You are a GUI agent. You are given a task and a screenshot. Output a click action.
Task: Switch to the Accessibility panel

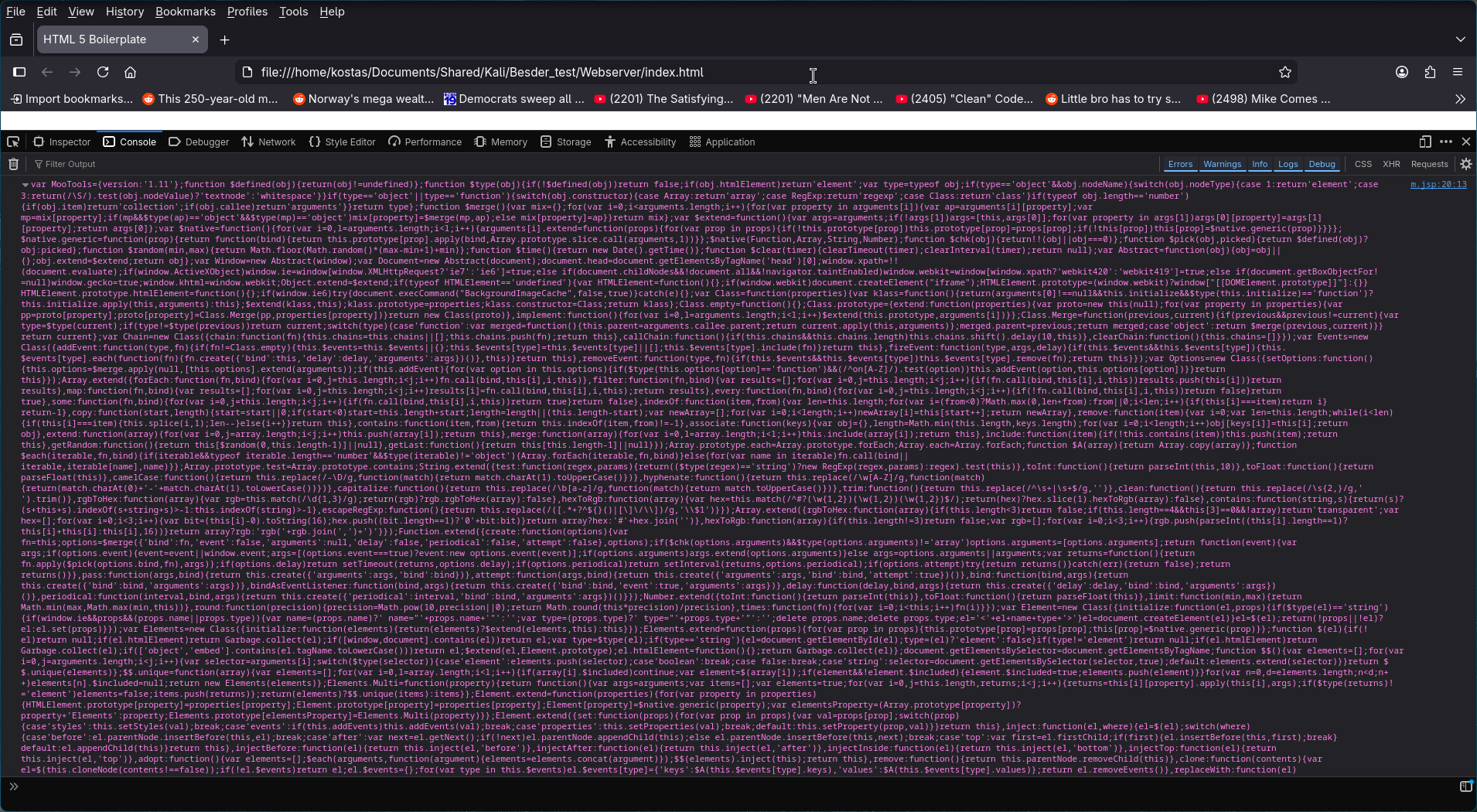[640, 142]
